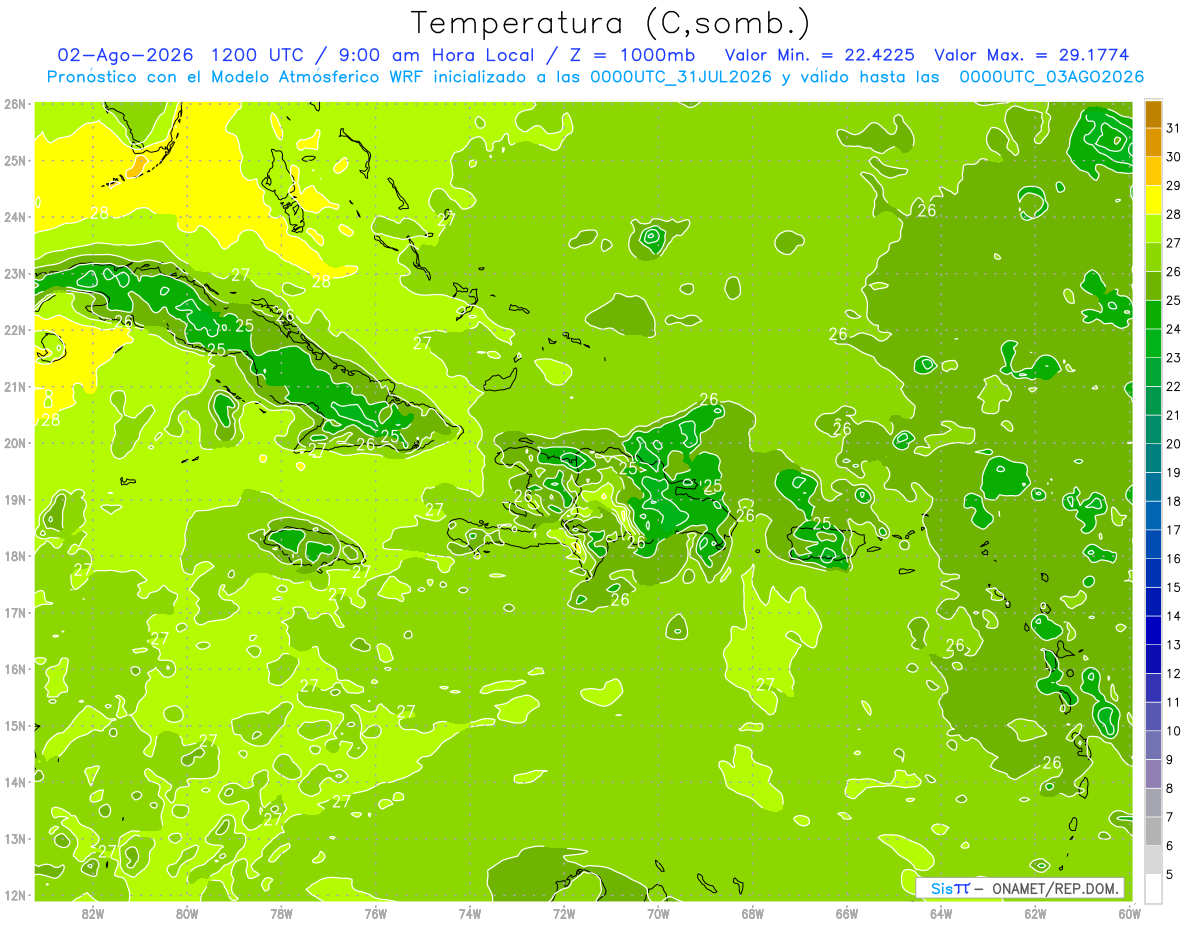Click legend scale label '22'
1200x927 pixels.
(x=1174, y=387)
